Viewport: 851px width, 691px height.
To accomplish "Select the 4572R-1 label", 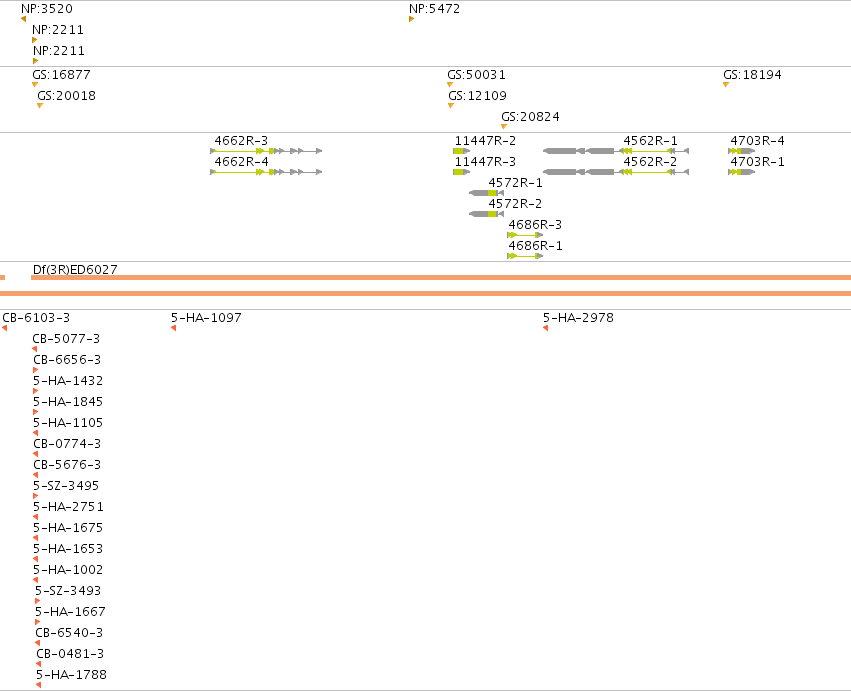I will click(515, 183).
